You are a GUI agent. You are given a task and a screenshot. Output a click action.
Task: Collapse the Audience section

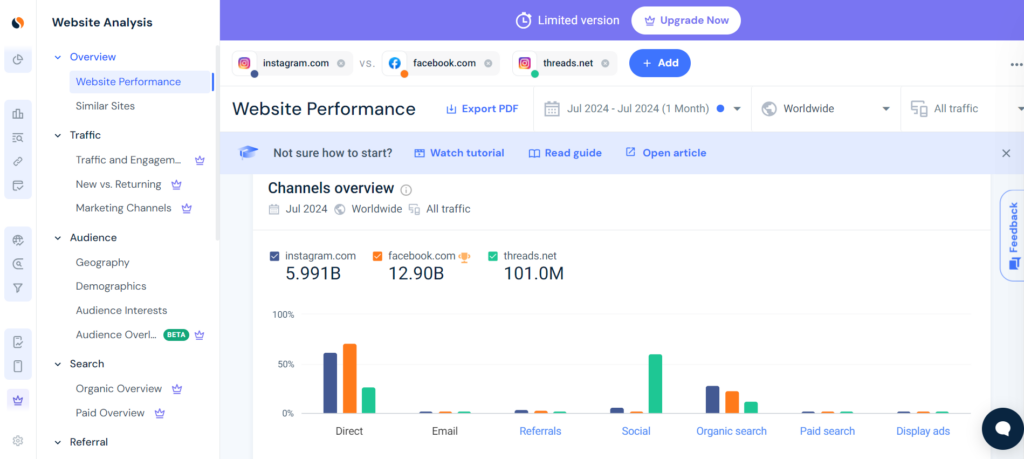(x=57, y=238)
